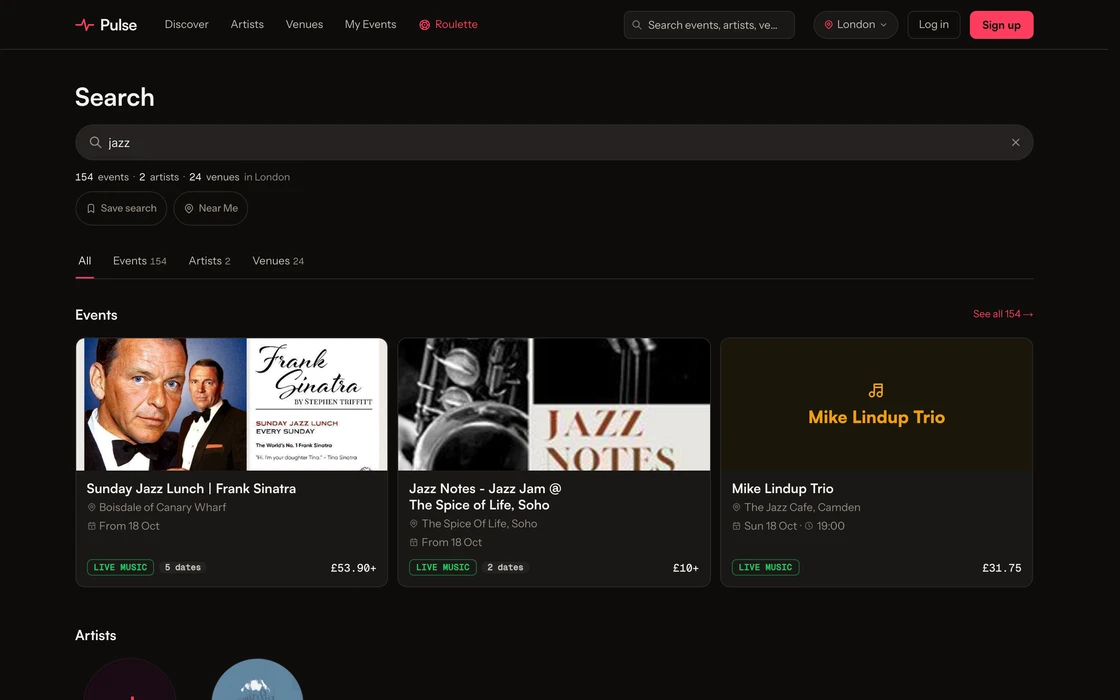Open My Events page
The width and height of the screenshot is (1120, 700).
tap(370, 24)
